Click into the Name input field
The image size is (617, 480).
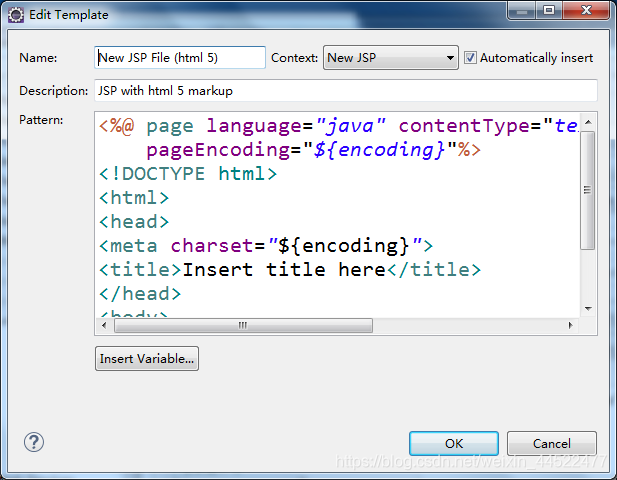pos(180,58)
